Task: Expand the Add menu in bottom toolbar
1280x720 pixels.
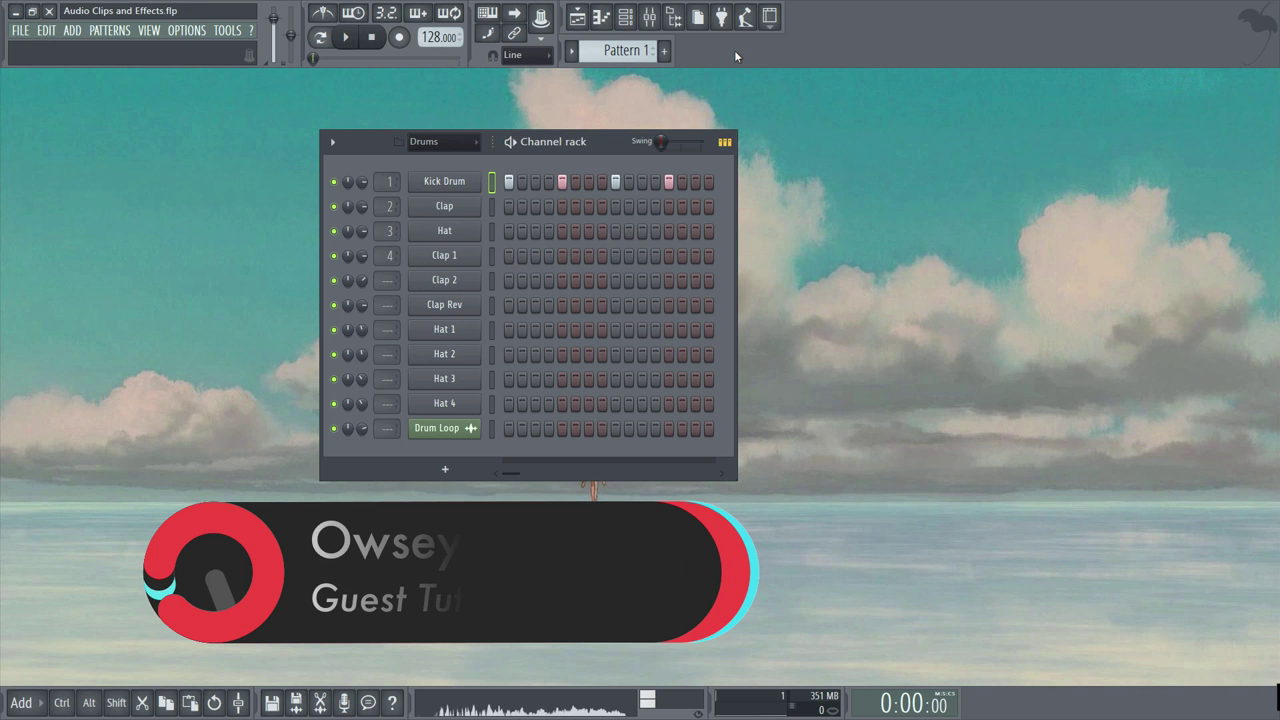Action: [21, 703]
